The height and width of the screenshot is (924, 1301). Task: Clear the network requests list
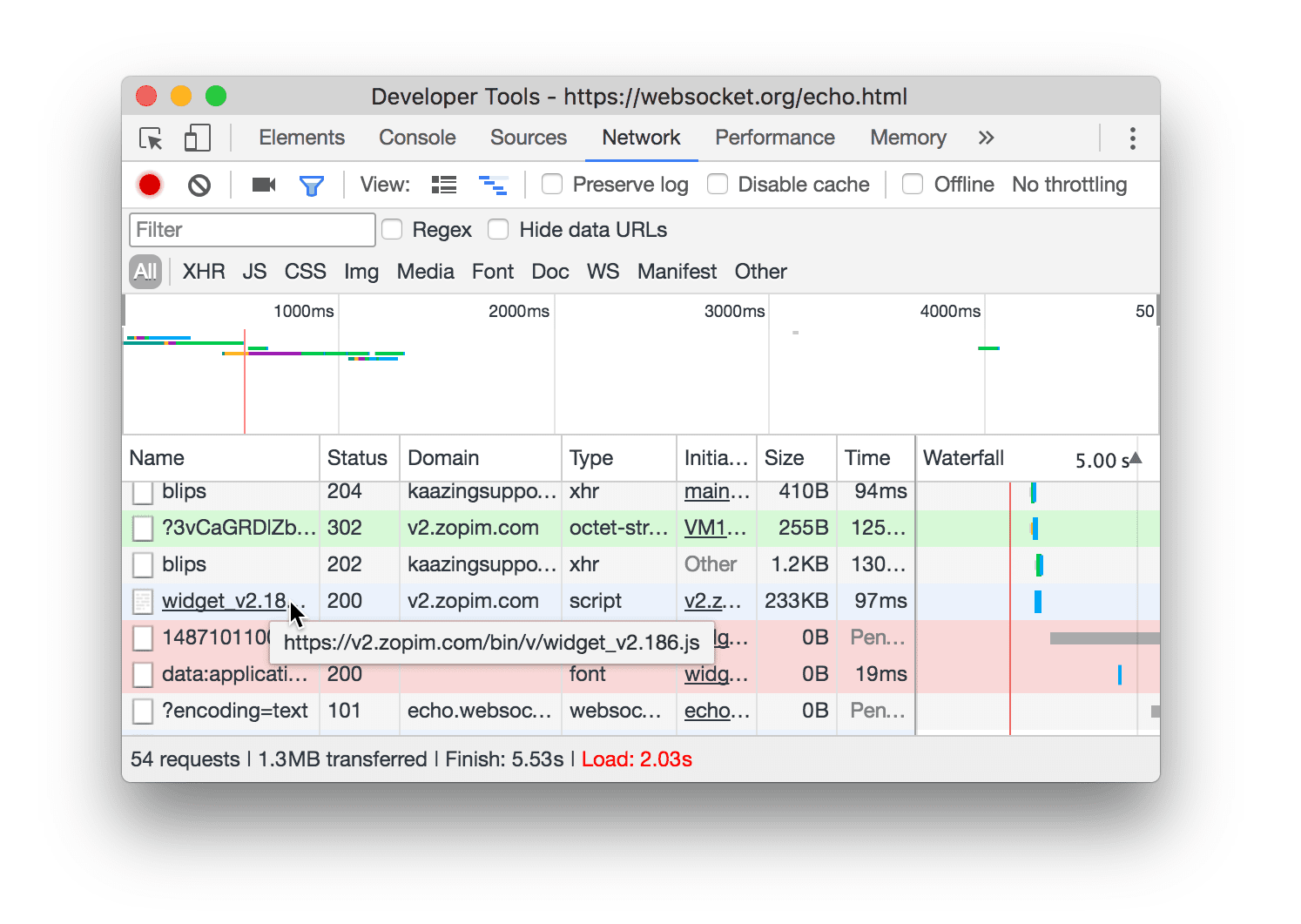[199, 184]
